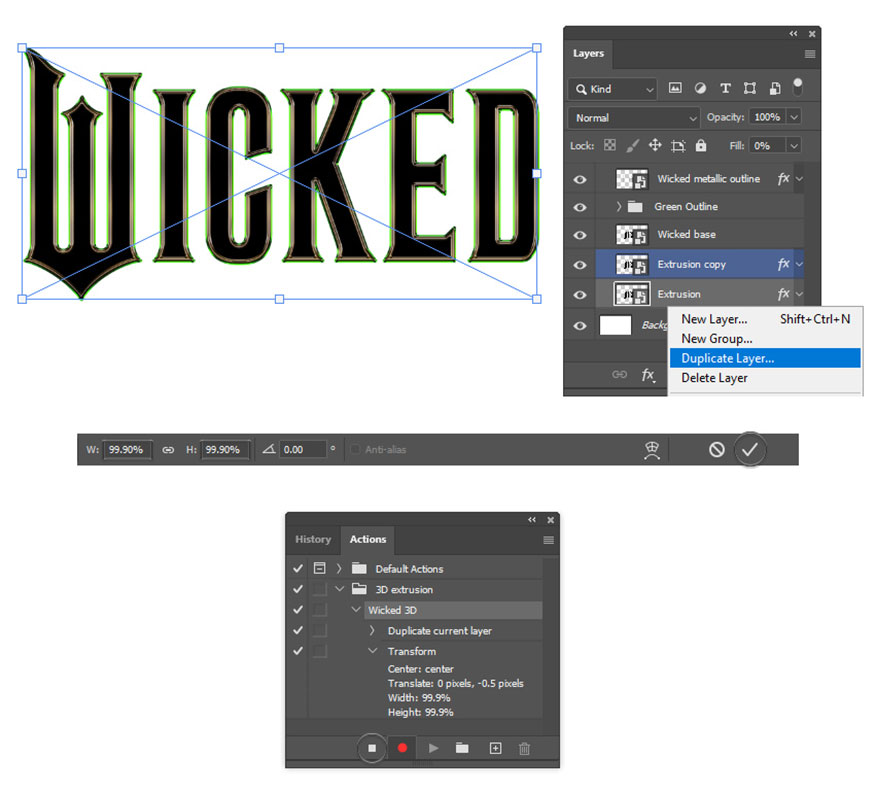This screenshot has height=793, width=875.
Task: Commit transform checkmark button
Action: coord(749,449)
